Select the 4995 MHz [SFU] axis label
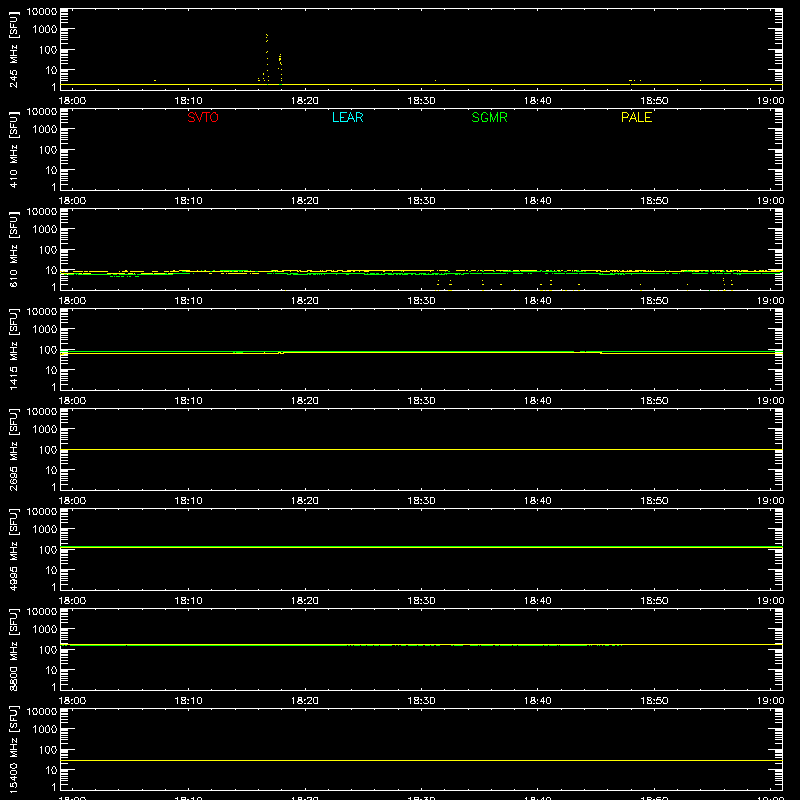 (x=13, y=550)
